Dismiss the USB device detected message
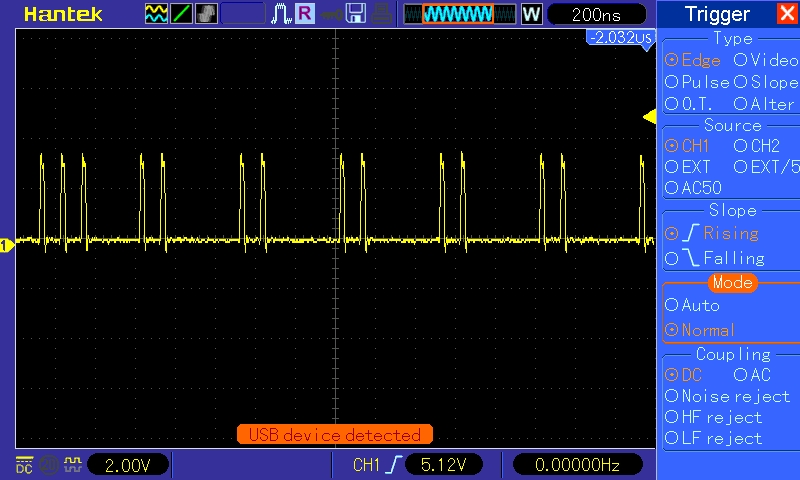This screenshot has height=480, width=800. click(335, 435)
